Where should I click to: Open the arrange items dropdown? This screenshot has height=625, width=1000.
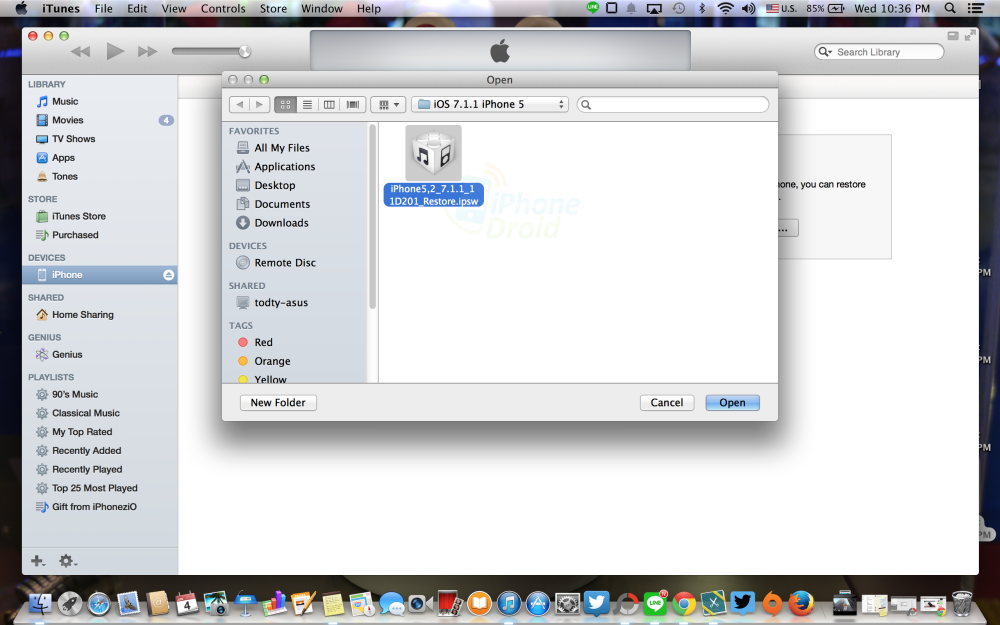387,104
